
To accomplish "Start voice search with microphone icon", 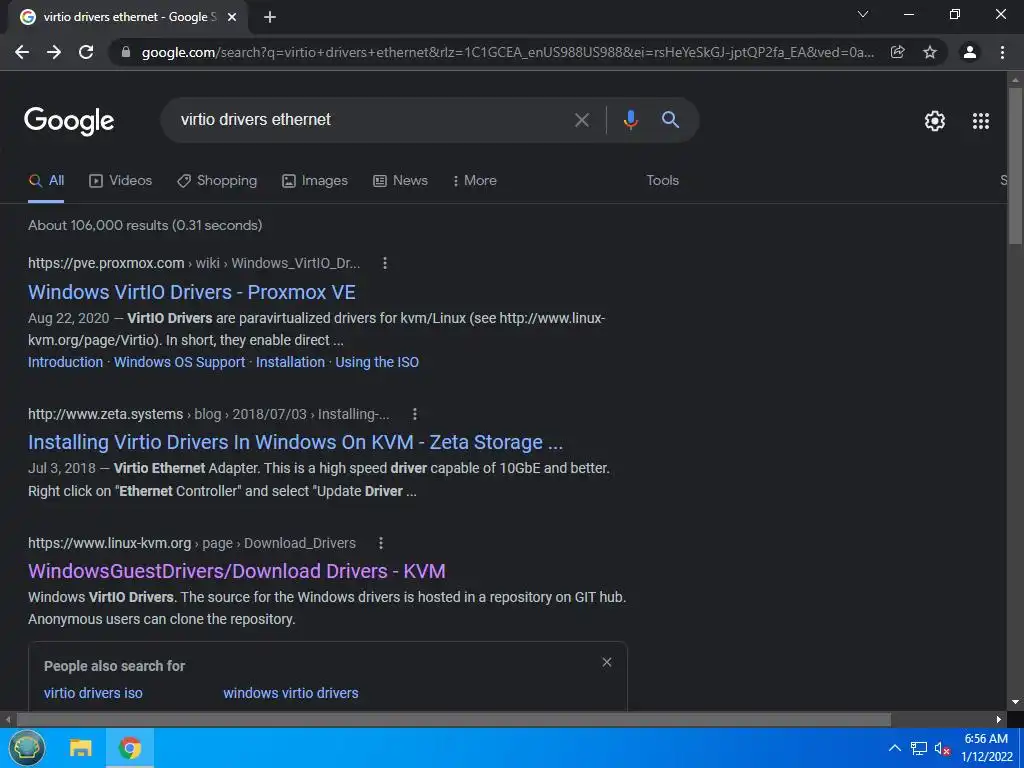I will tap(630, 120).
